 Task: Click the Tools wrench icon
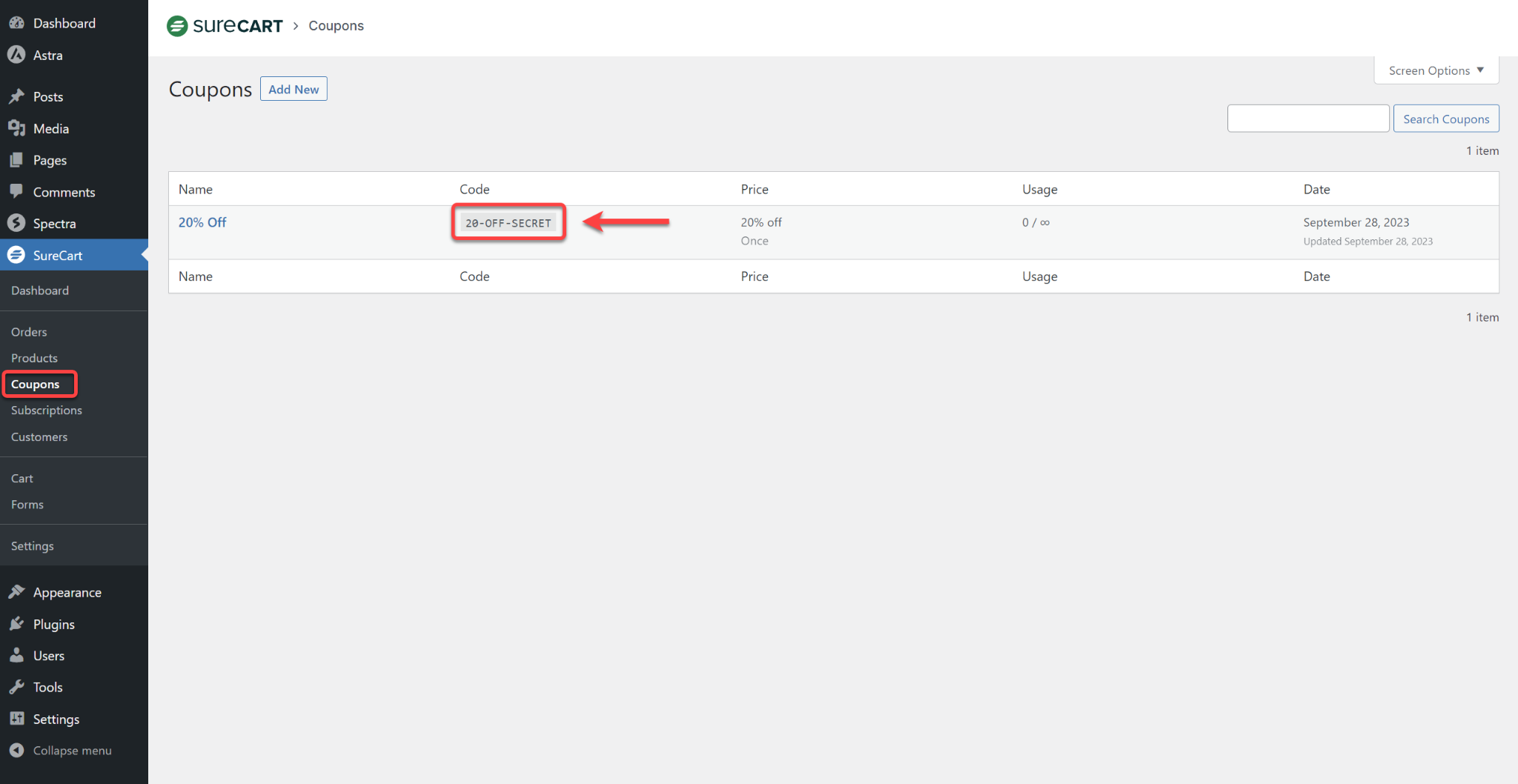point(16,687)
